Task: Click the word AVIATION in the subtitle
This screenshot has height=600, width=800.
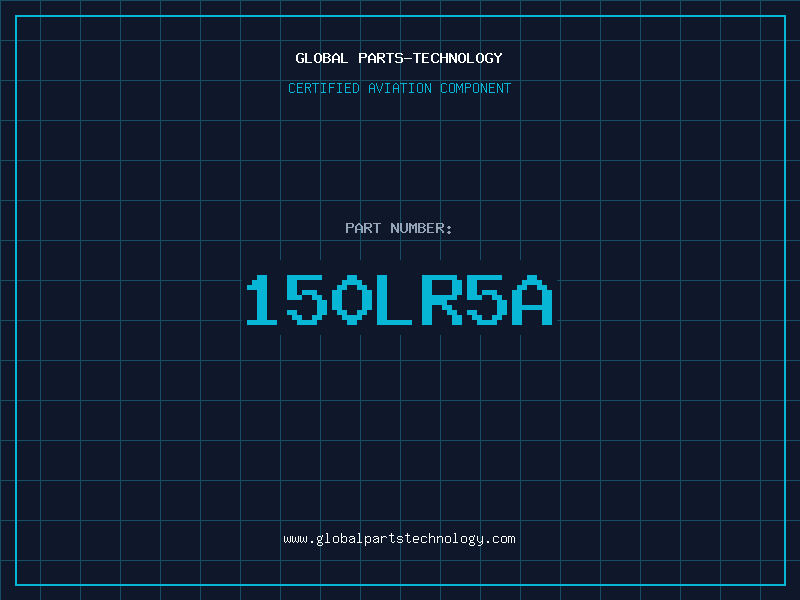Action: pos(399,88)
